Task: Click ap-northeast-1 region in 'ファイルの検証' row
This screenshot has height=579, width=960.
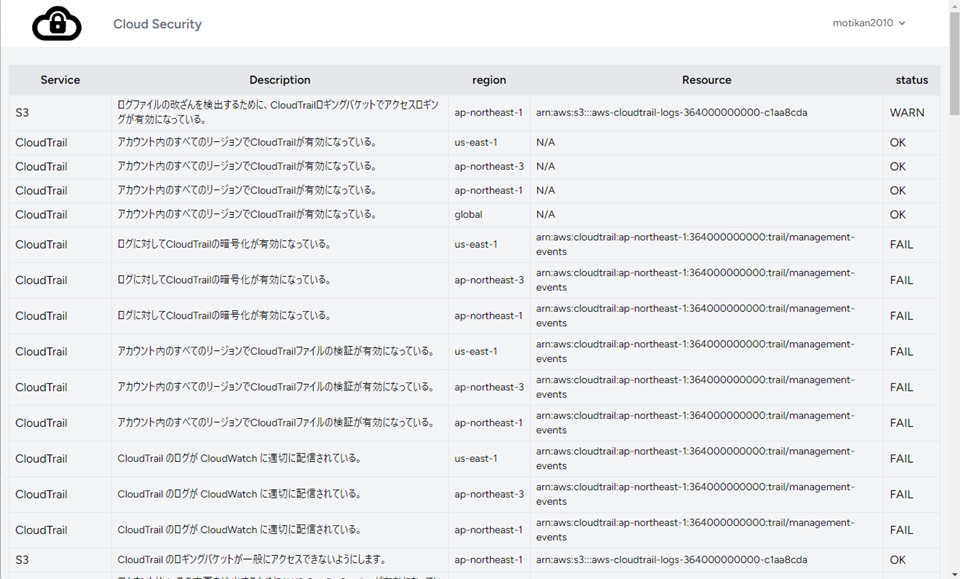Action: pos(489,423)
